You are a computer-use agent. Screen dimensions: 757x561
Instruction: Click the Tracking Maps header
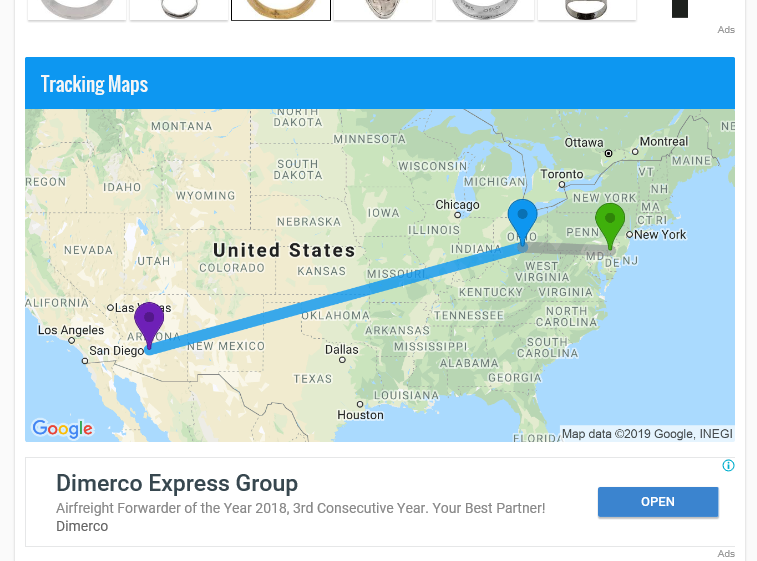coord(94,84)
